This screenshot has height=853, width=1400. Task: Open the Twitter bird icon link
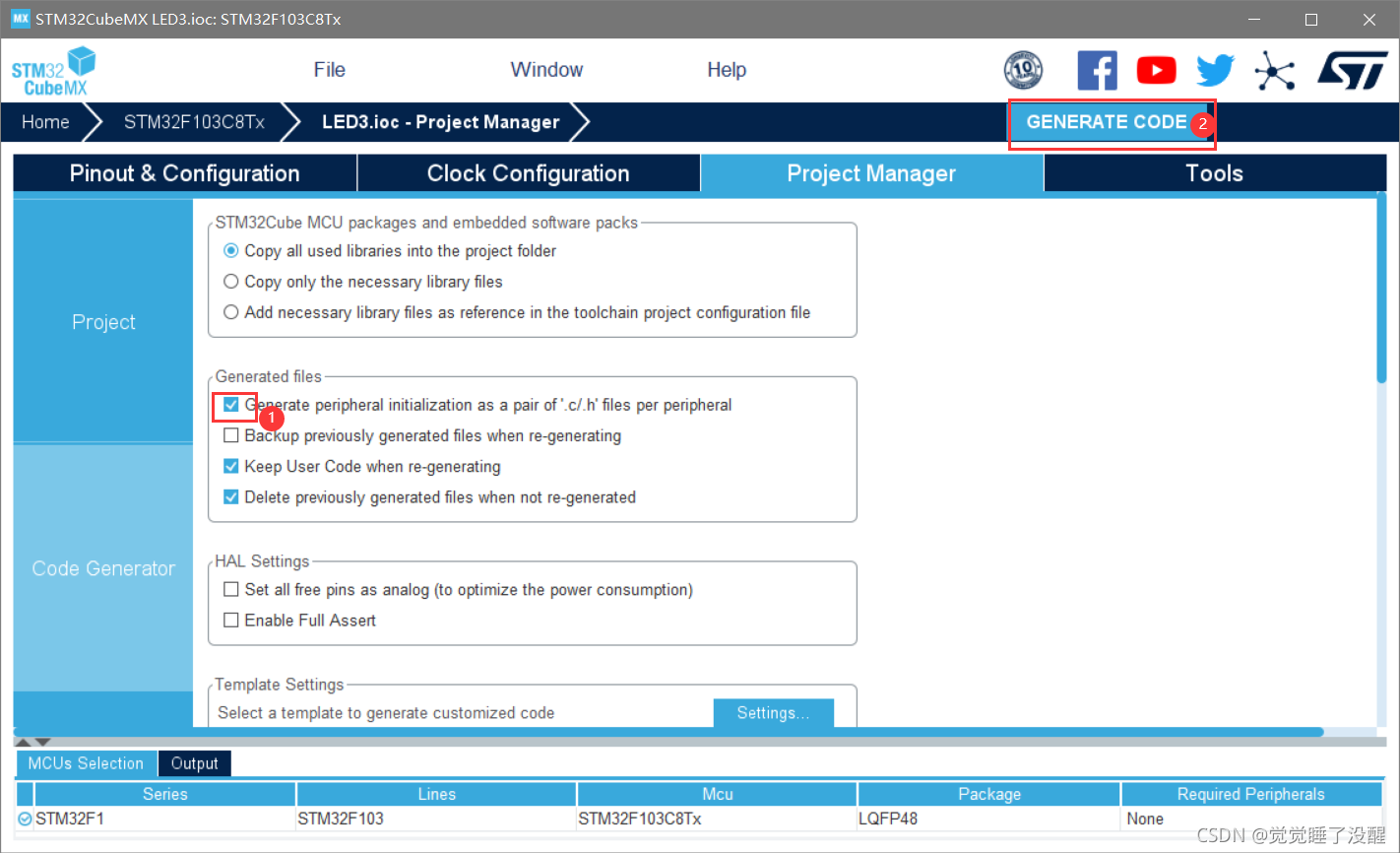pyautogui.click(x=1215, y=70)
